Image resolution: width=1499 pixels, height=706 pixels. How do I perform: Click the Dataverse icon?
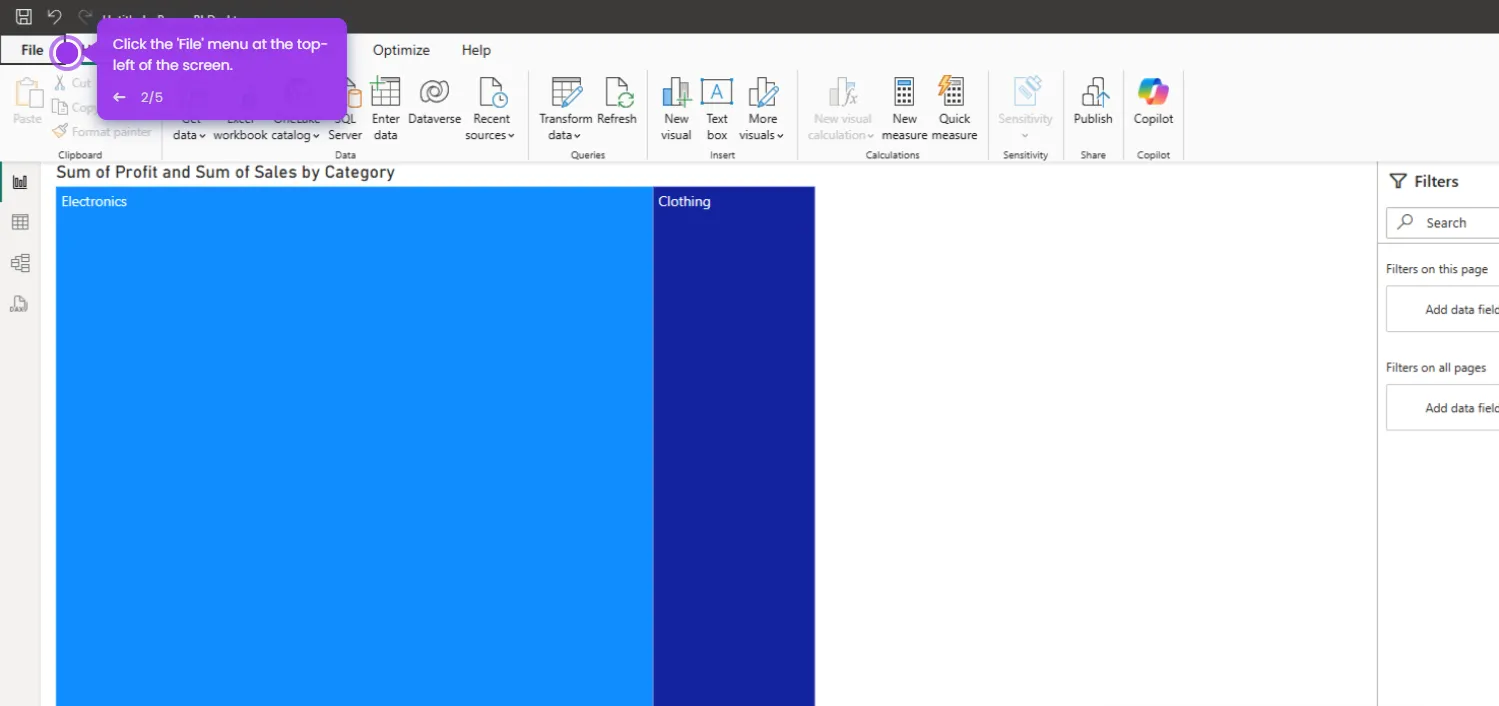coord(434,92)
